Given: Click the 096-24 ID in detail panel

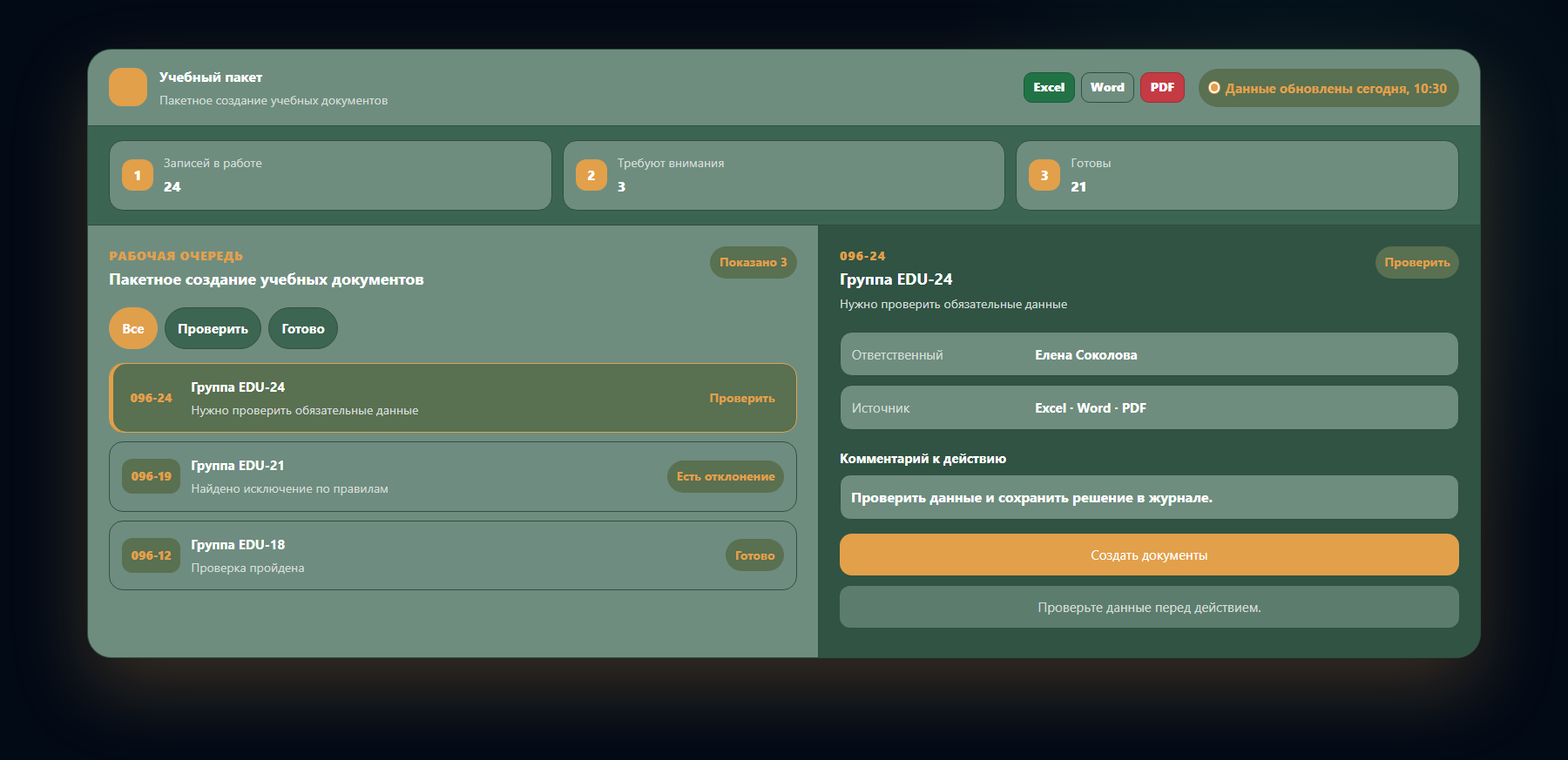Looking at the screenshot, I should click(862, 256).
